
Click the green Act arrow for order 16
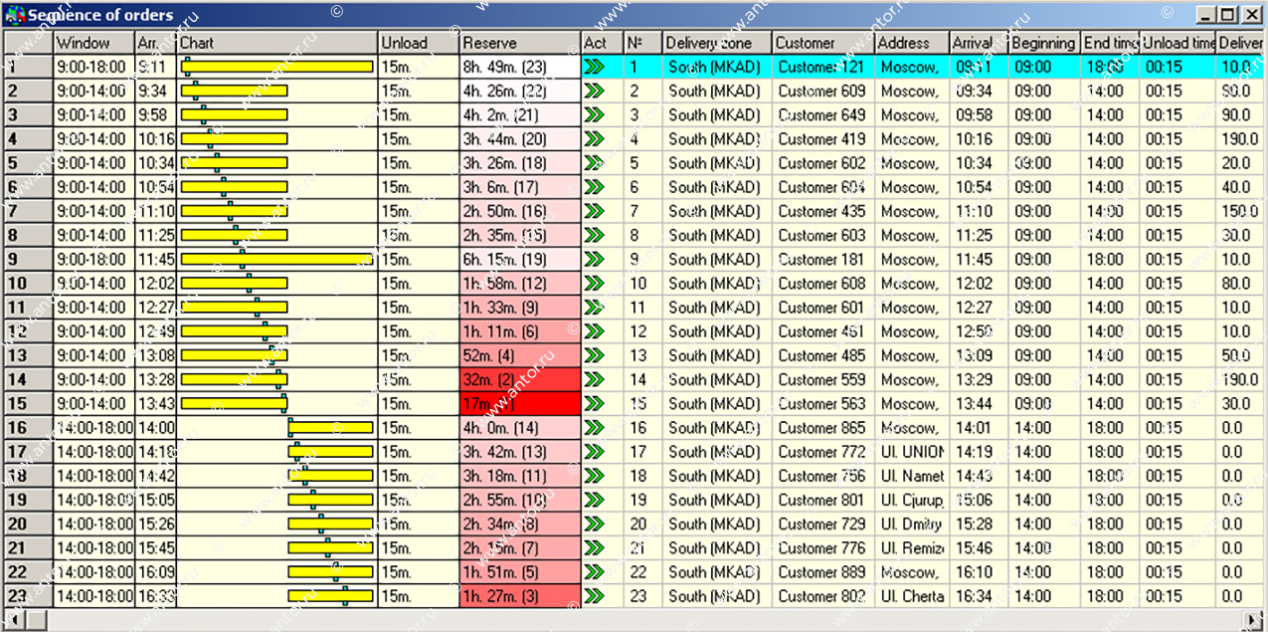pyautogui.click(x=595, y=427)
